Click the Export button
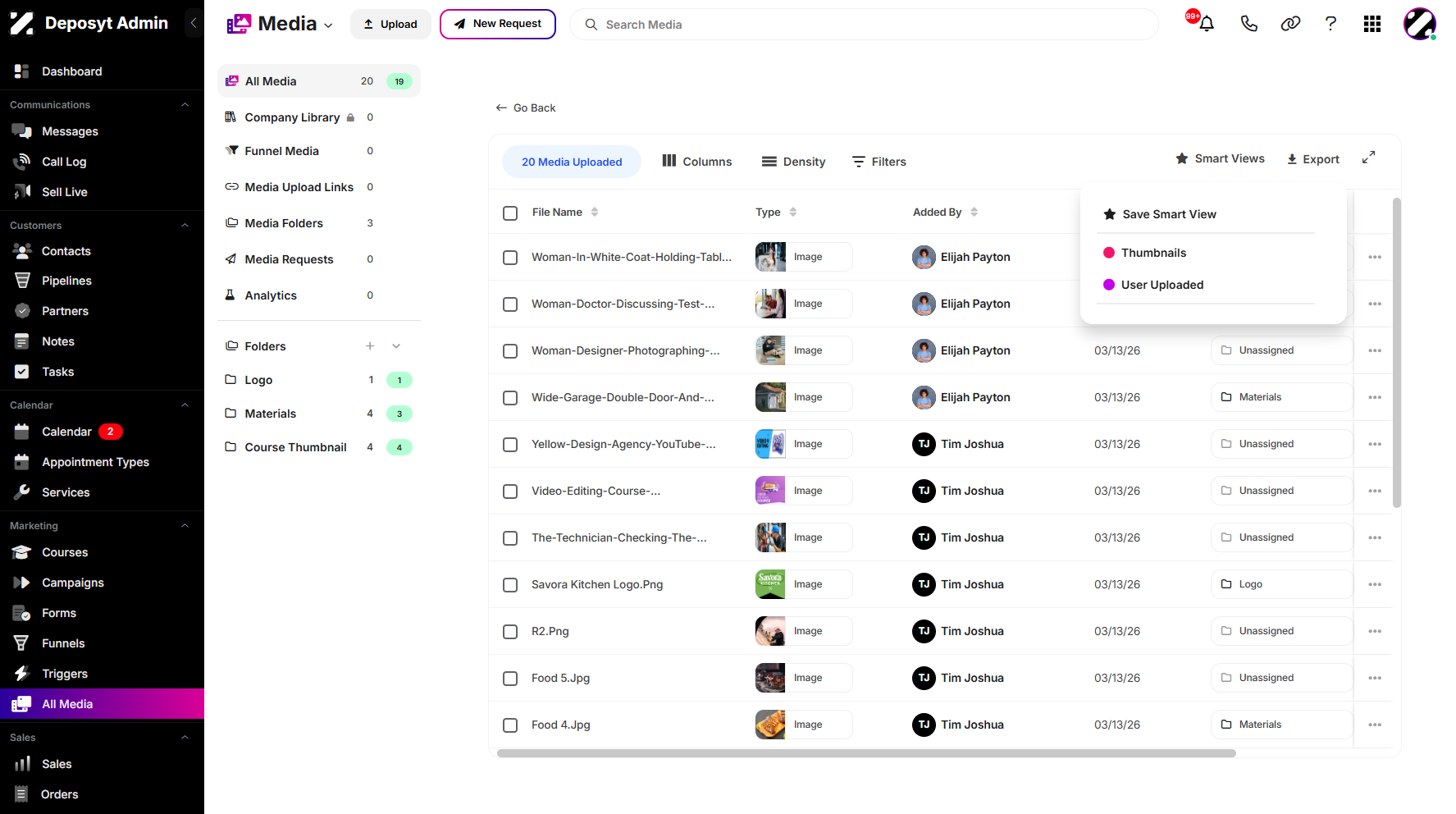This screenshot has height=814, width=1456. (1312, 159)
